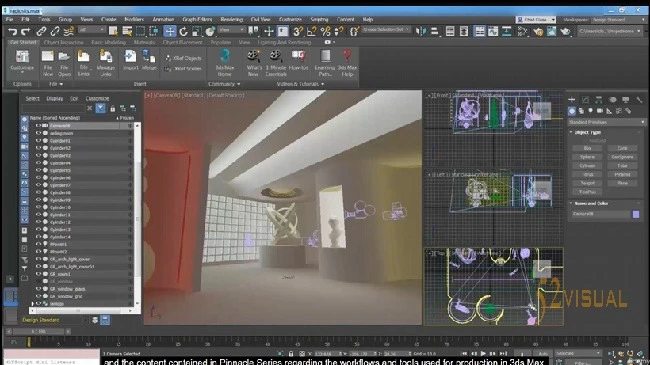650x365 pixels.
Task: Open the Workspaces Design Standard dropdown
Action: coord(619,19)
